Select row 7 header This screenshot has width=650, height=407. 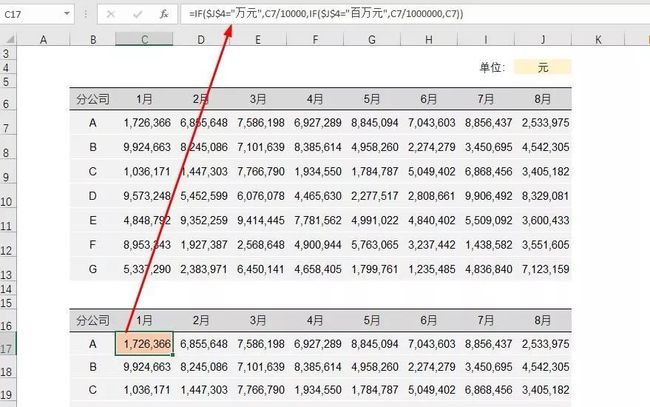coord(8,123)
